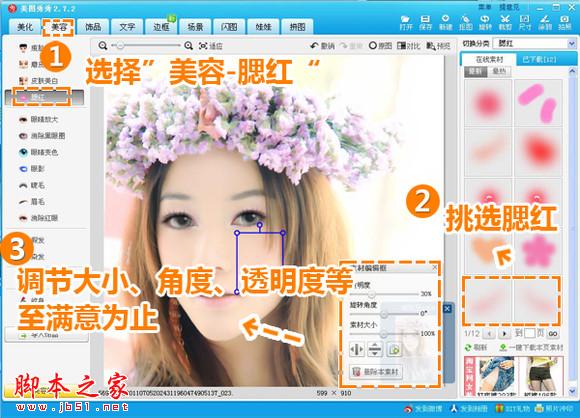Click the vertical flip icon

[x=375, y=350]
